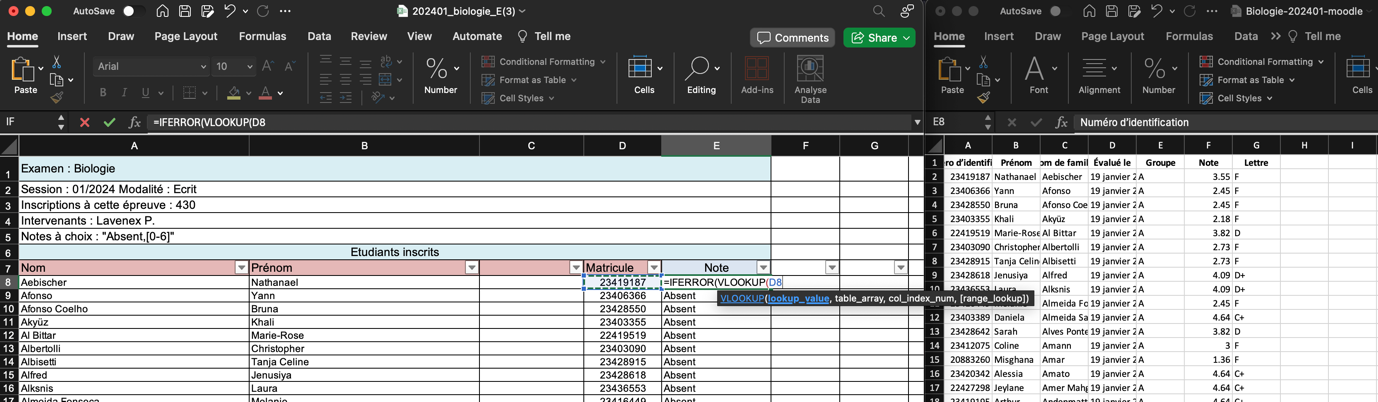Click cell containing Aebischer
Viewport: 1378px width, 402px height.
pyautogui.click(x=134, y=282)
